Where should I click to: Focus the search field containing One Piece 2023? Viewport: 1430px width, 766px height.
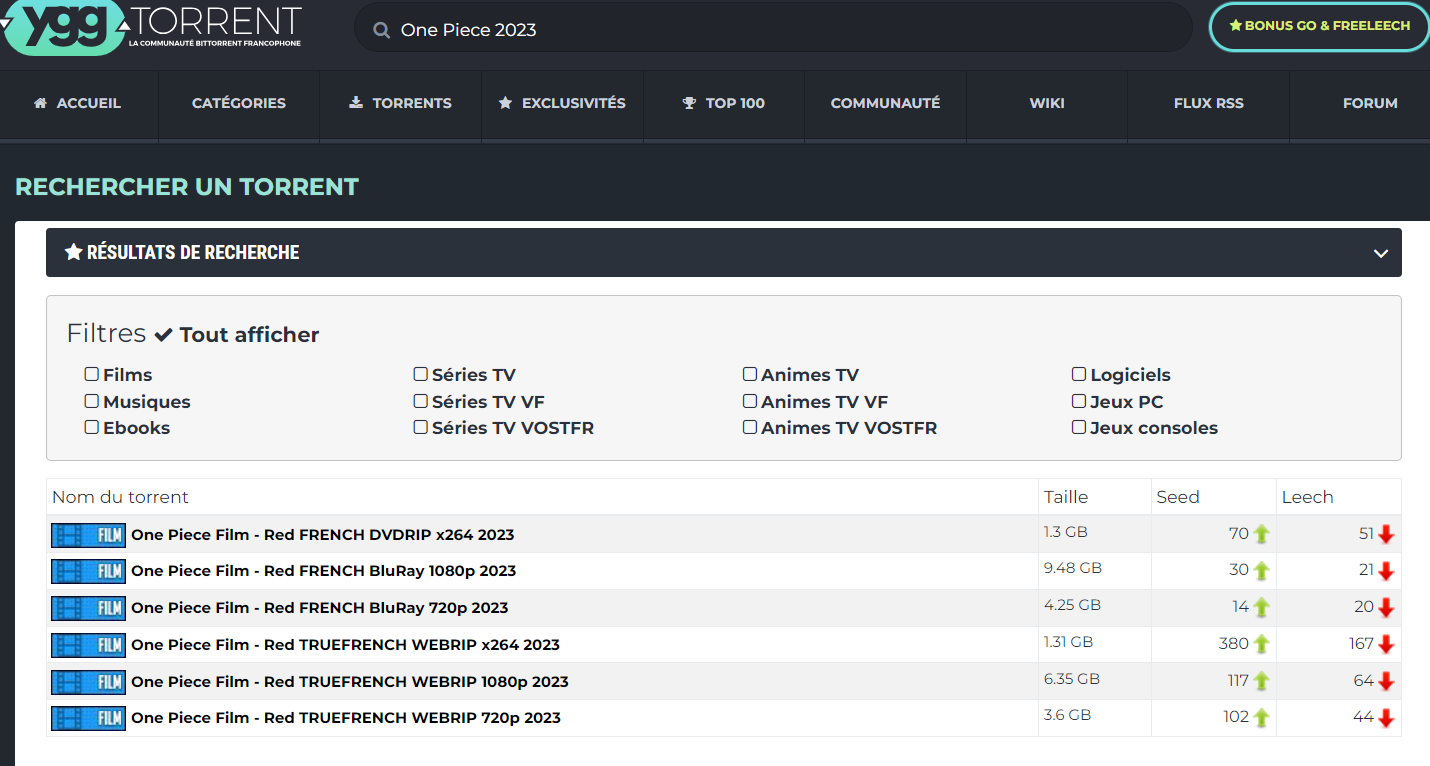pyautogui.click(x=780, y=30)
